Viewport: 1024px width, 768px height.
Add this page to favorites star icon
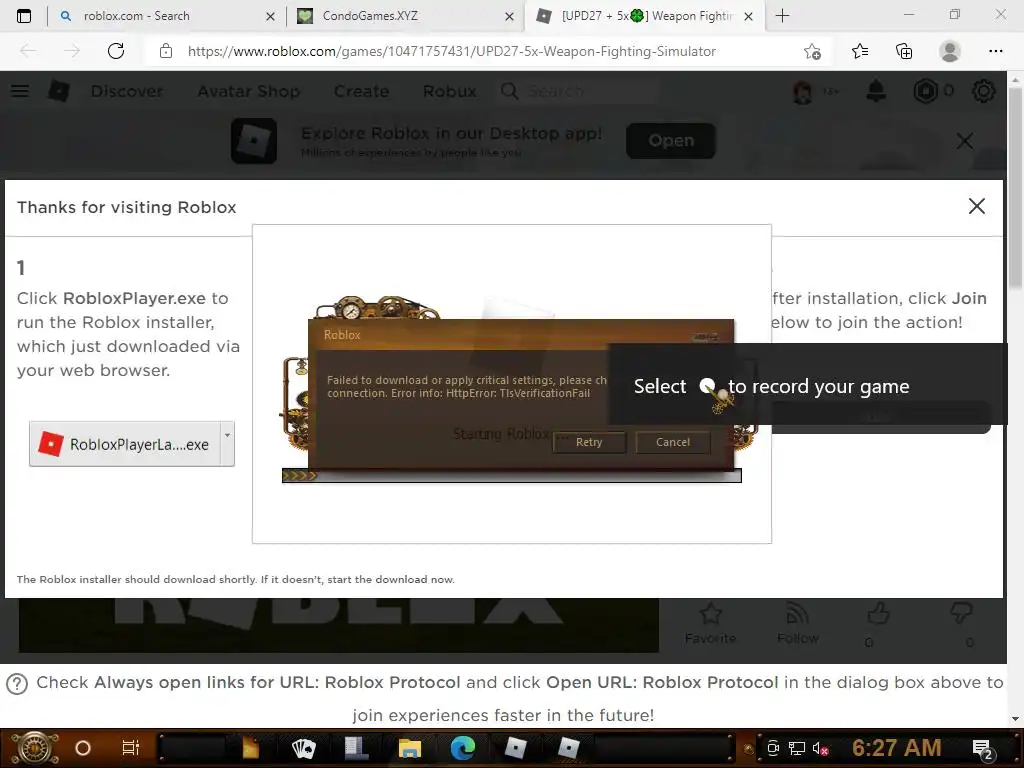[x=812, y=51]
